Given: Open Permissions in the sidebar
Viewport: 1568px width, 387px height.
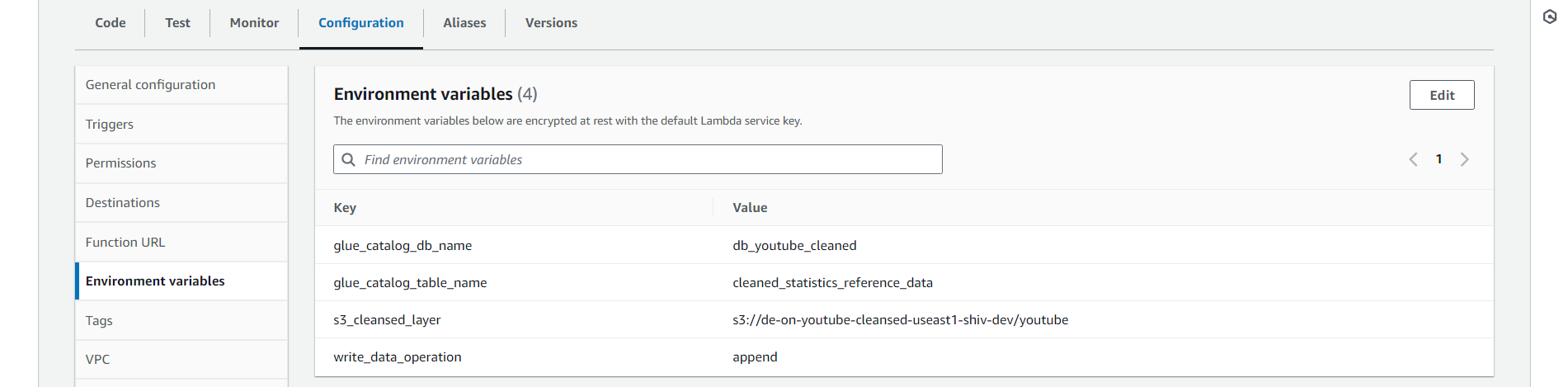Looking at the screenshot, I should (x=120, y=163).
